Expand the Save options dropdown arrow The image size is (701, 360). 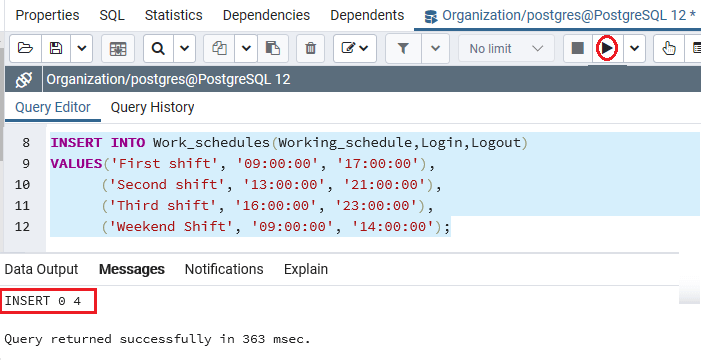(82, 48)
